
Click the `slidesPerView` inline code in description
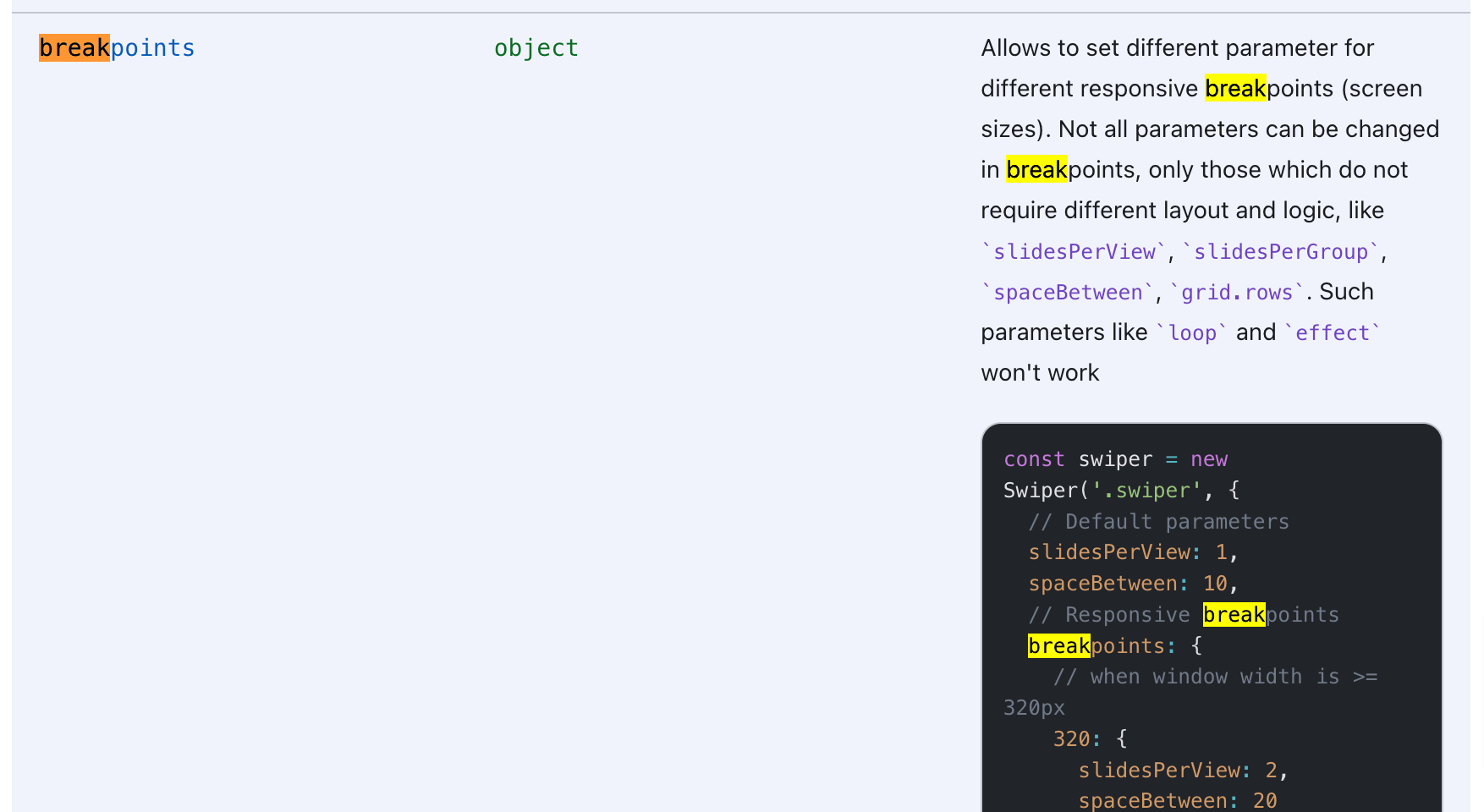(1072, 252)
